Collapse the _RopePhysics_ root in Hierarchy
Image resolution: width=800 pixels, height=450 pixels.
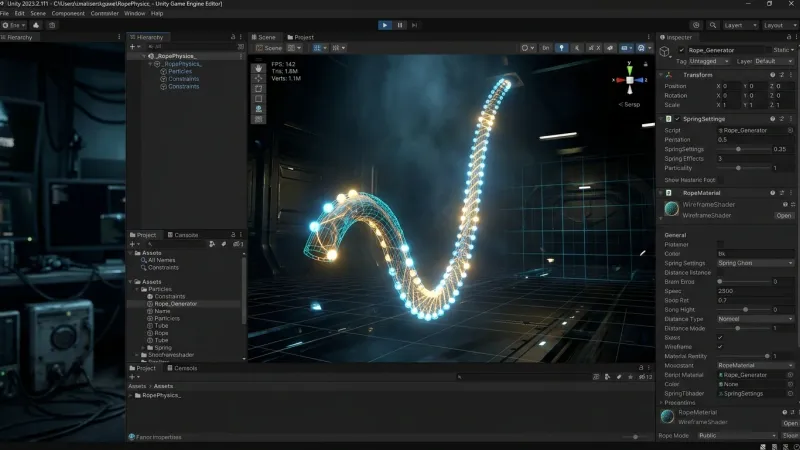[144, 56]
